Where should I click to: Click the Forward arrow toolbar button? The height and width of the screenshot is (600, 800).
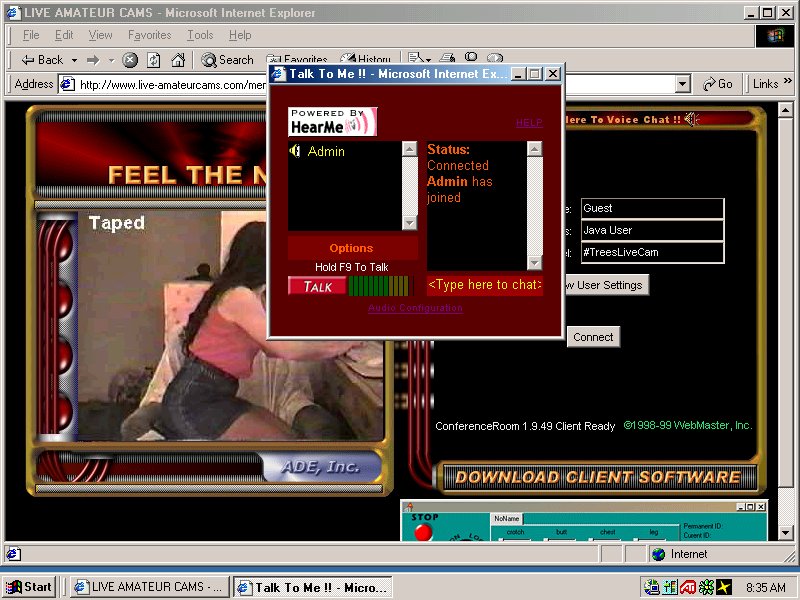point(93,60)
